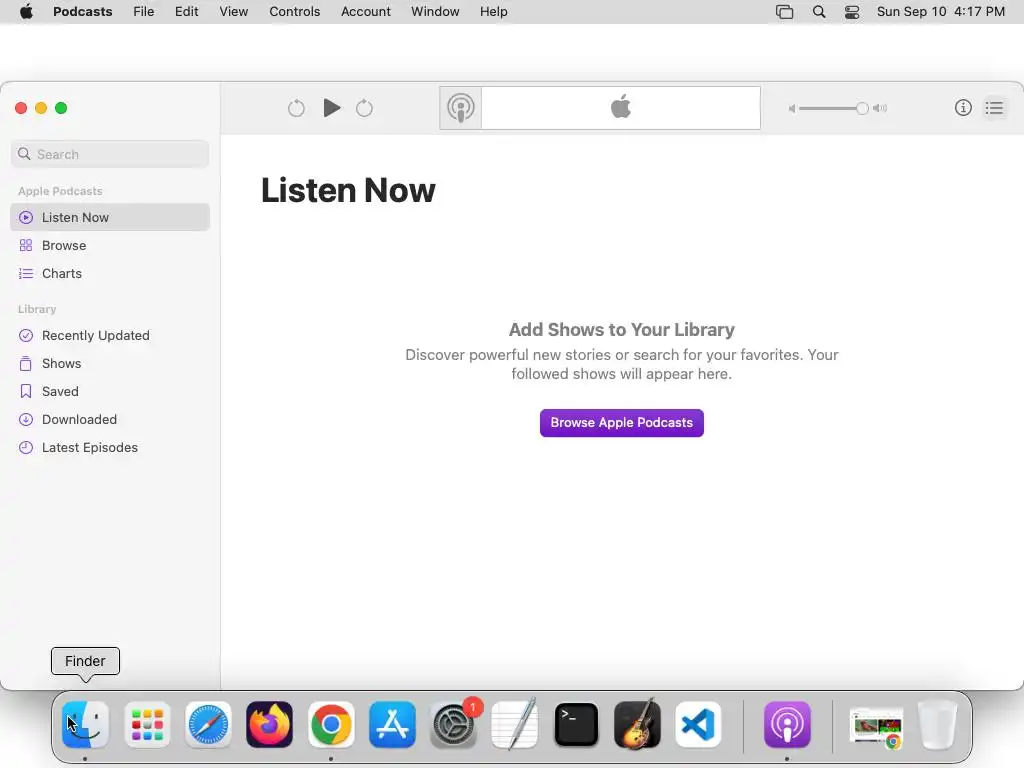Adjust the volume slider knob
The width and height of the screenshot is (1024, 768).
click(862, 108)
